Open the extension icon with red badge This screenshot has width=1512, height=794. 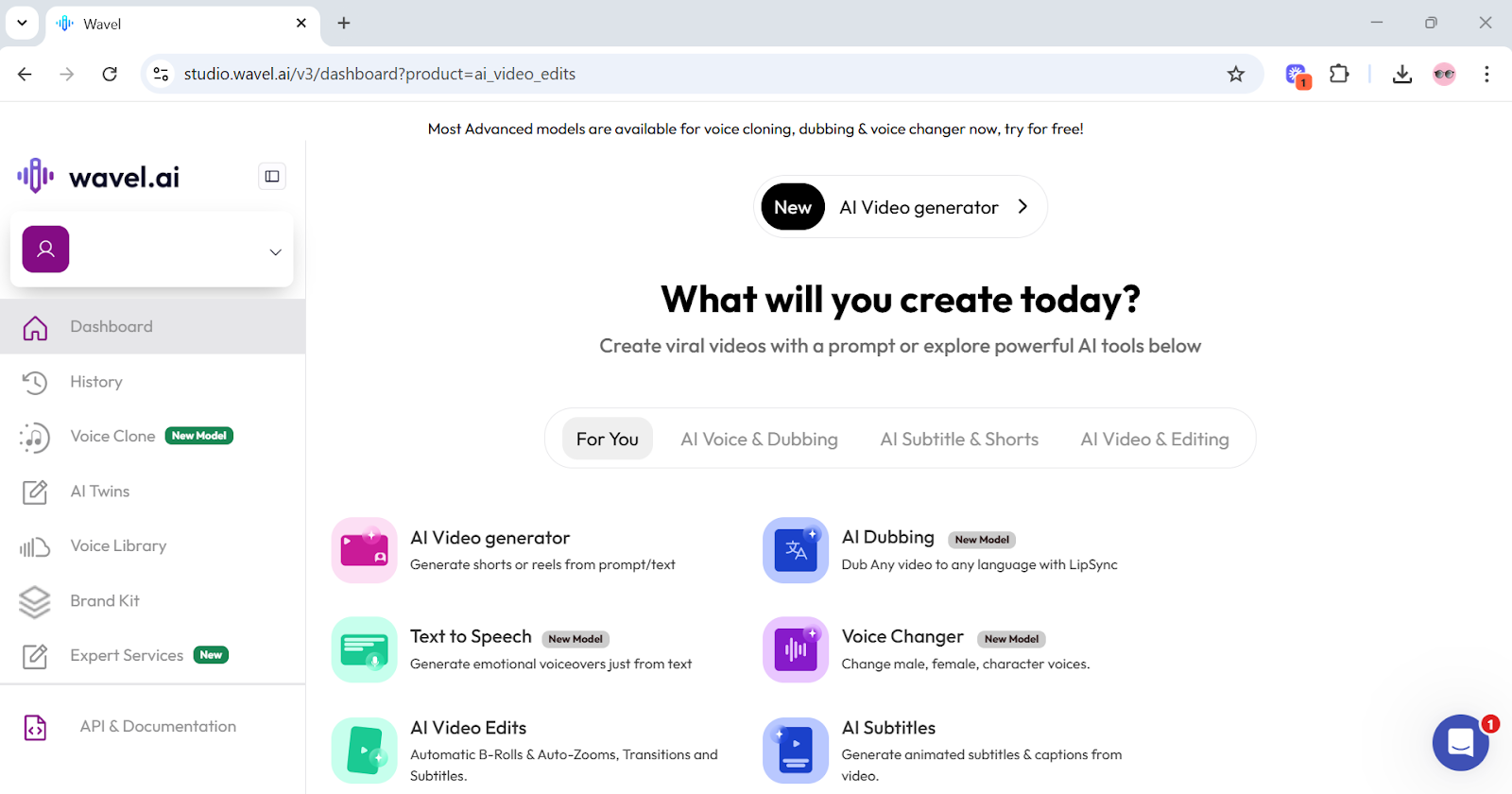(1297, 75)
